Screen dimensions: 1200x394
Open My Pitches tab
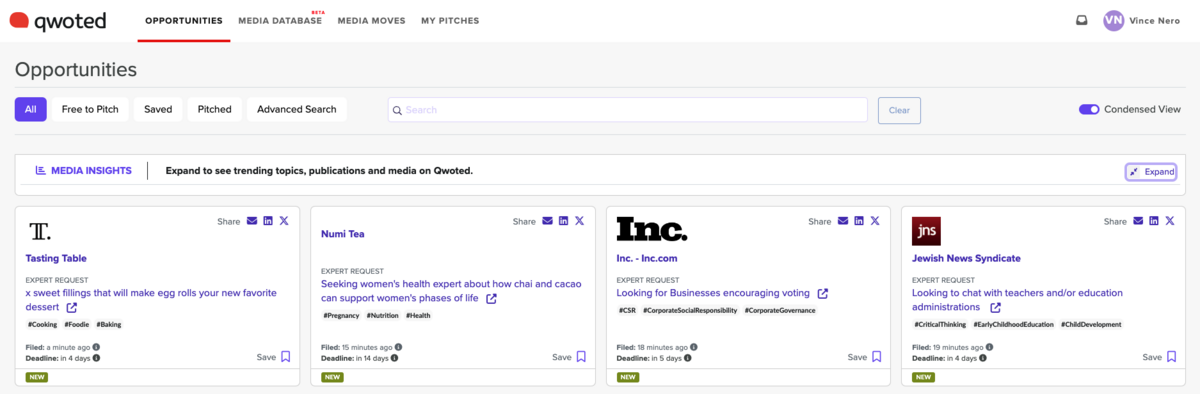(450, 21)
